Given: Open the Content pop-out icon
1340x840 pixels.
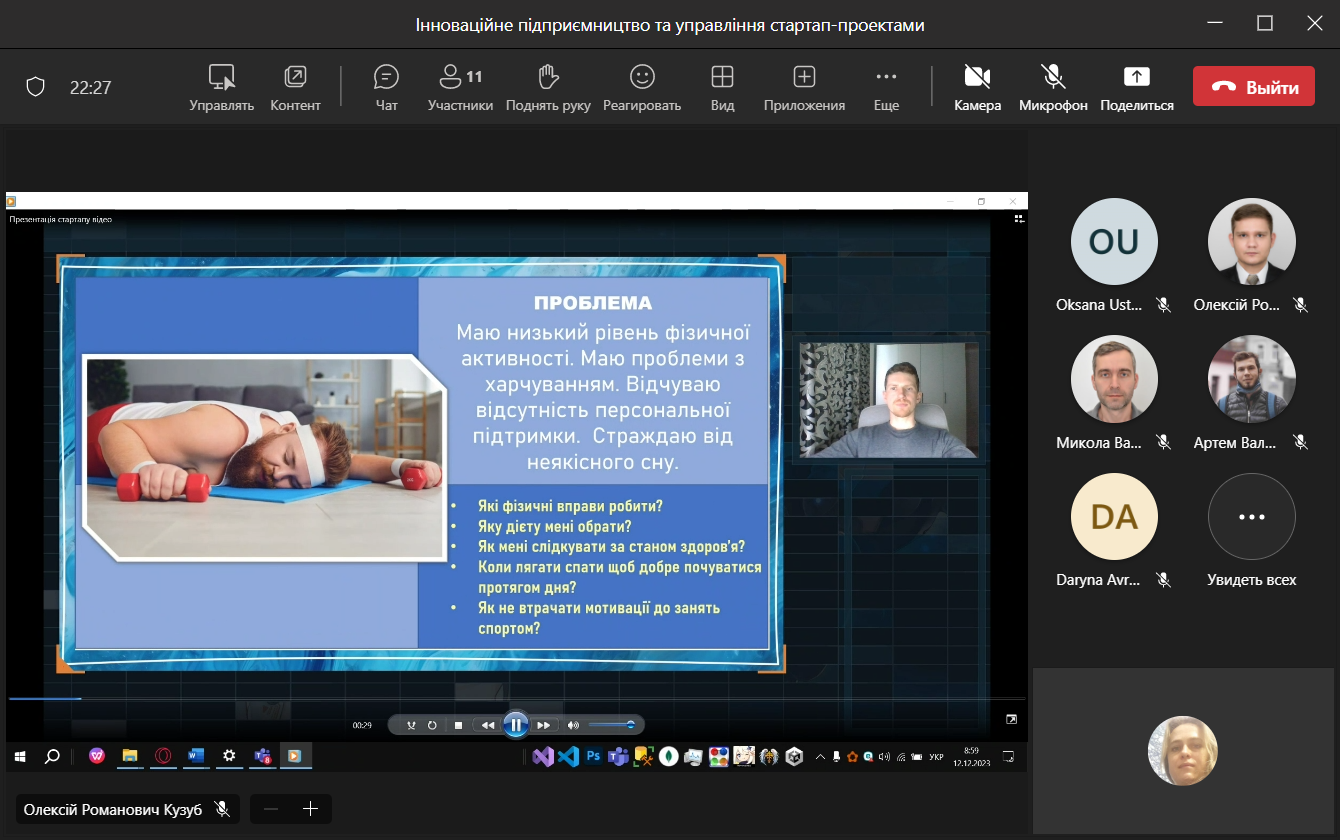Looking at the screenshot, I should 295,87.
